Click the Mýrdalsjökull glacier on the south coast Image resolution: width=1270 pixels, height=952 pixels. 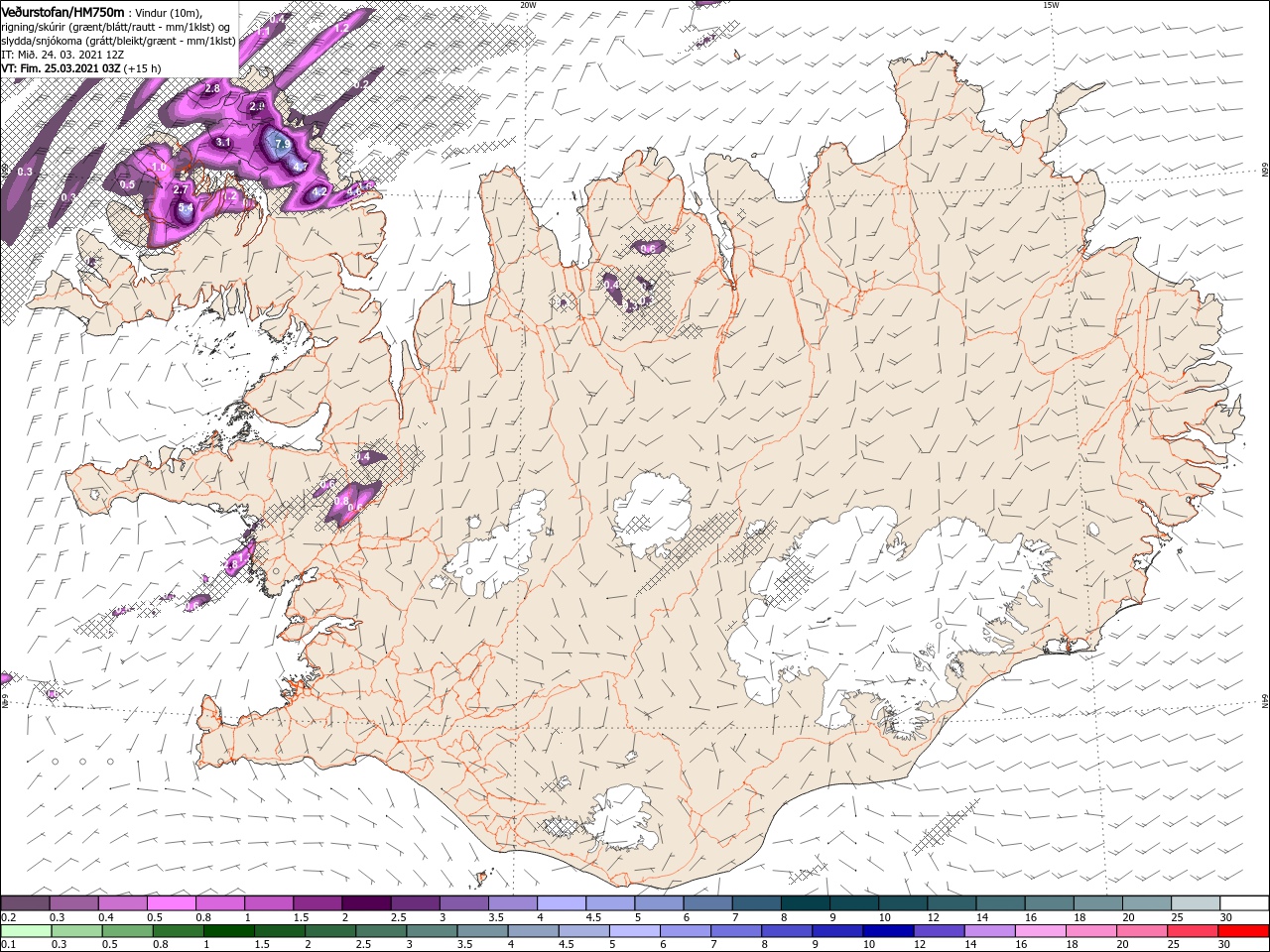[x=620, y=818]
